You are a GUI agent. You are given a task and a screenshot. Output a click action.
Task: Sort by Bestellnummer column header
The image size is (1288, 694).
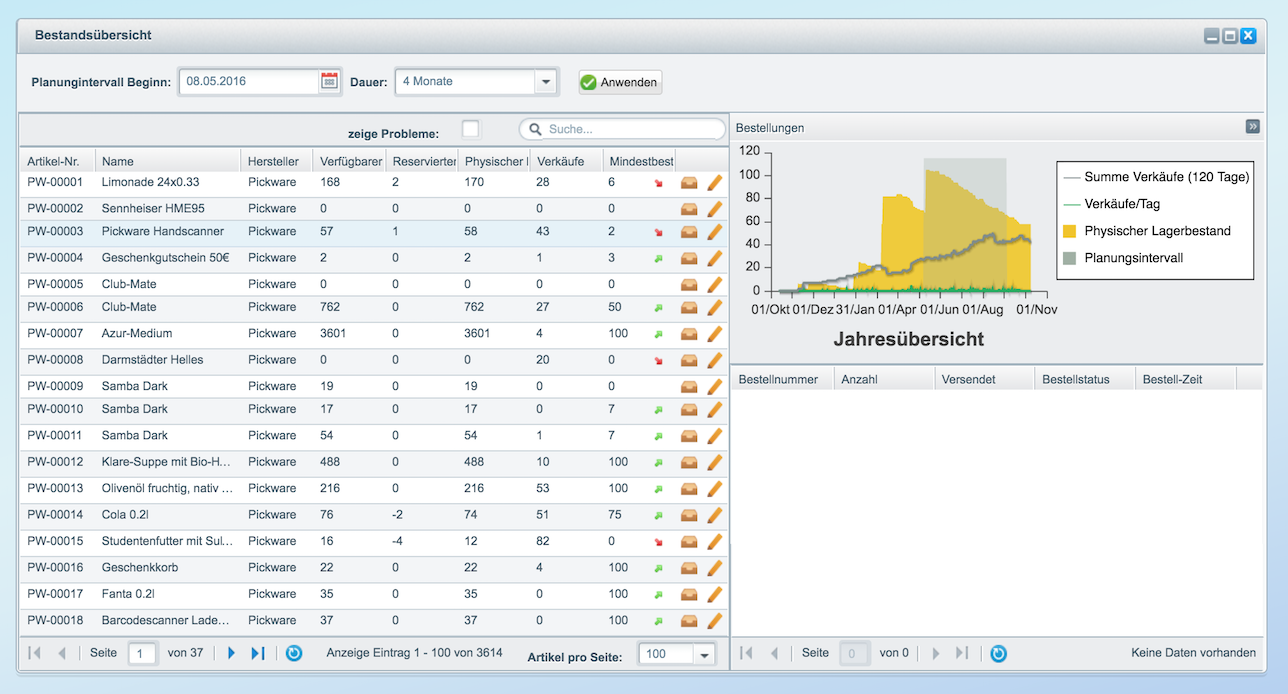tap(782, 379)
